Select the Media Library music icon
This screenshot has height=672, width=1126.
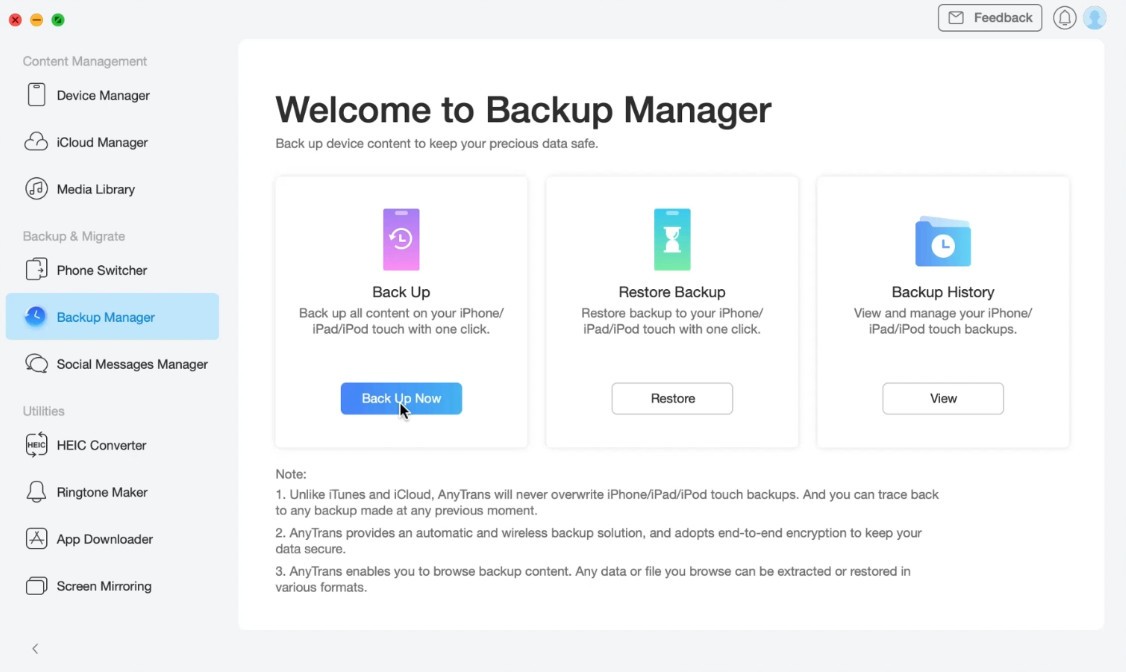click(37, 189)
